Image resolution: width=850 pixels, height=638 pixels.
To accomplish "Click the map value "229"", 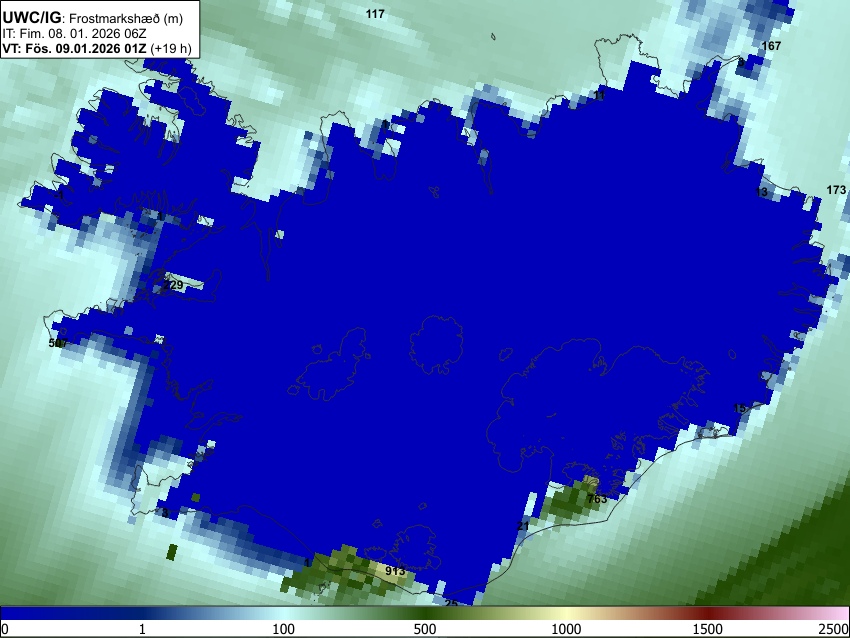I will (x=173, y=285).
